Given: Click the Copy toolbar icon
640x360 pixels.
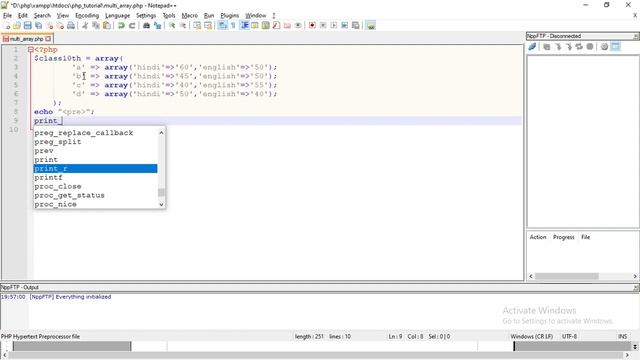Looking at the screenshot, I should click(x=96, y=26).
